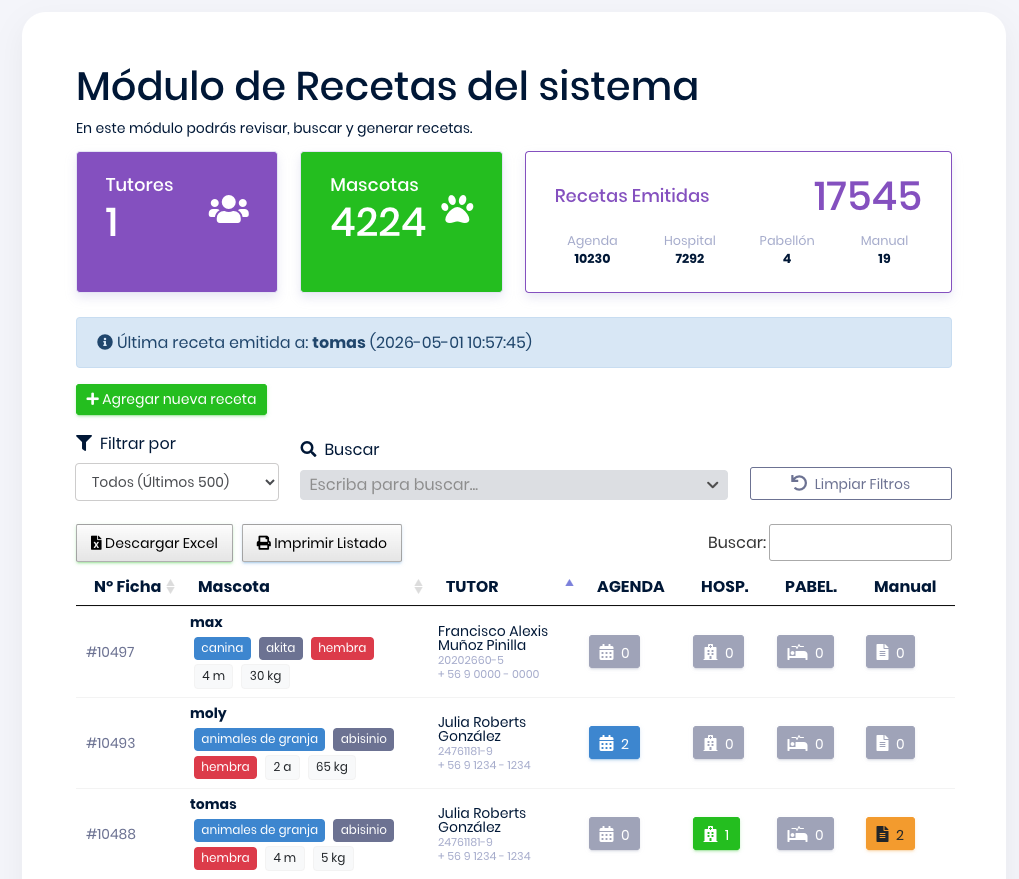Click the purple Tutores card

(x=177, y=222)
